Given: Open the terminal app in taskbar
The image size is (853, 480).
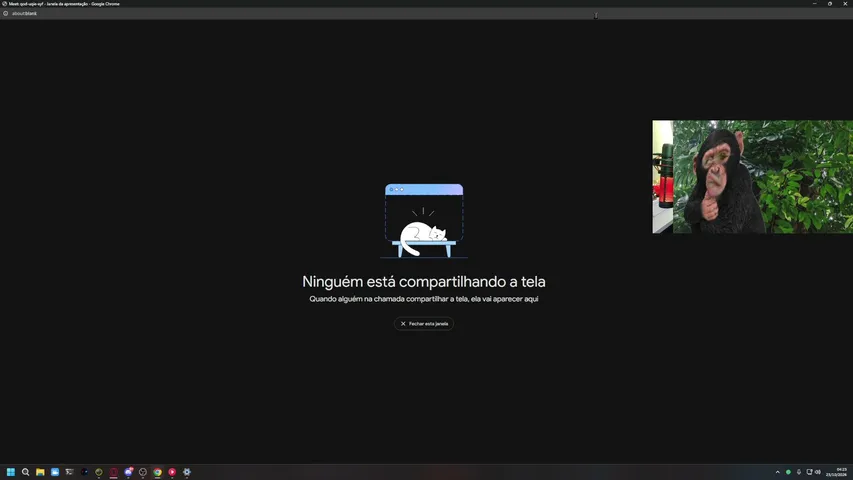Looking at the screenshot, I should click(x=69, y=472).
